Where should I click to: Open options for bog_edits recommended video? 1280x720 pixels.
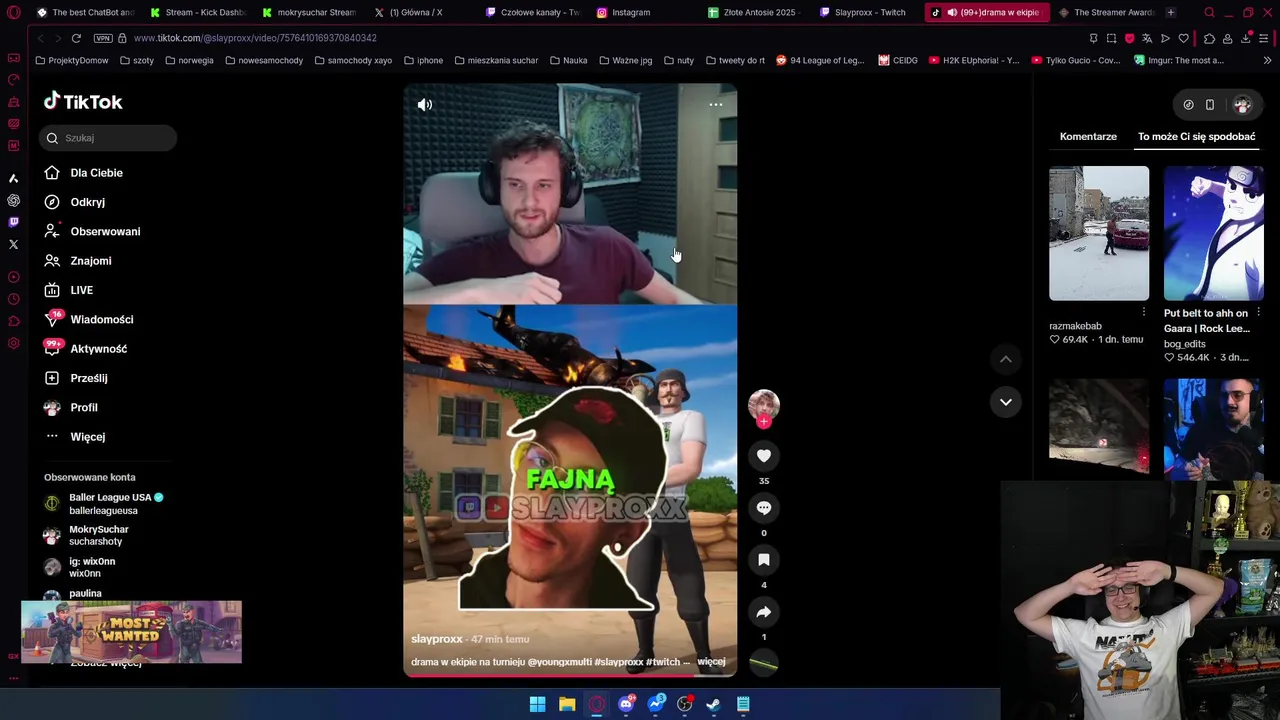[x=1258, y=313]
